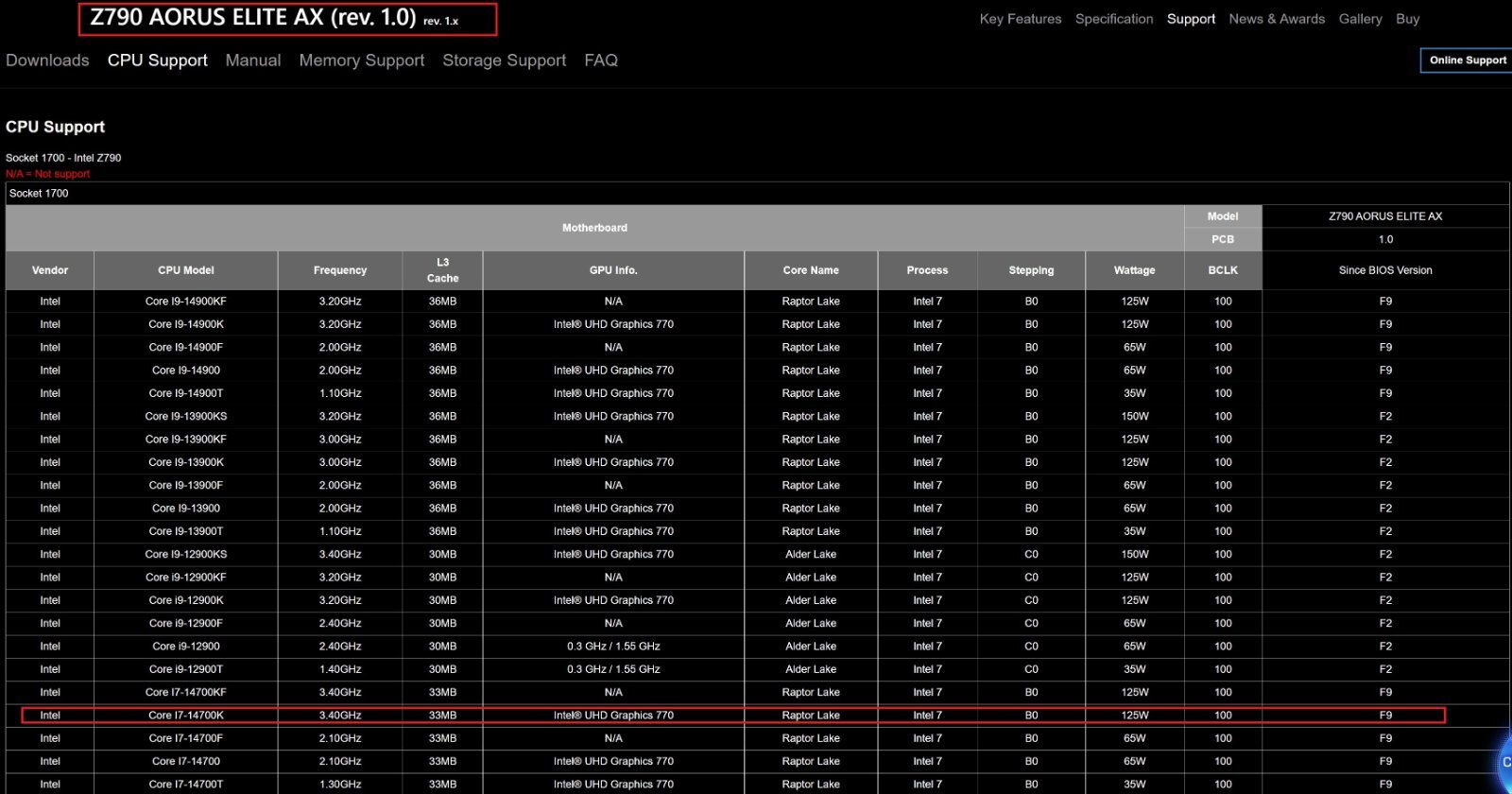Image resolution: width=1512 pixels, height=794 pixels.
Task: Select the Core i9-12900F cell
Action: 186,623
